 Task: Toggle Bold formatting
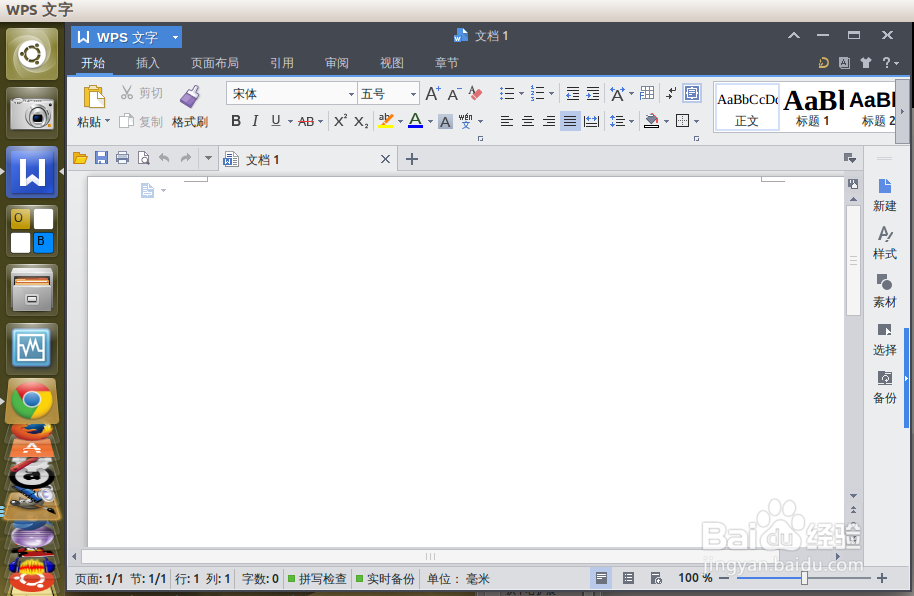point(236,121)
